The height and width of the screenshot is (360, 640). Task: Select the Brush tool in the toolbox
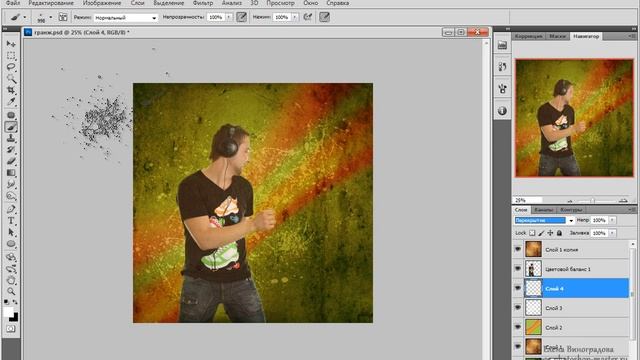pyautogui.click(x=11, y=127)
